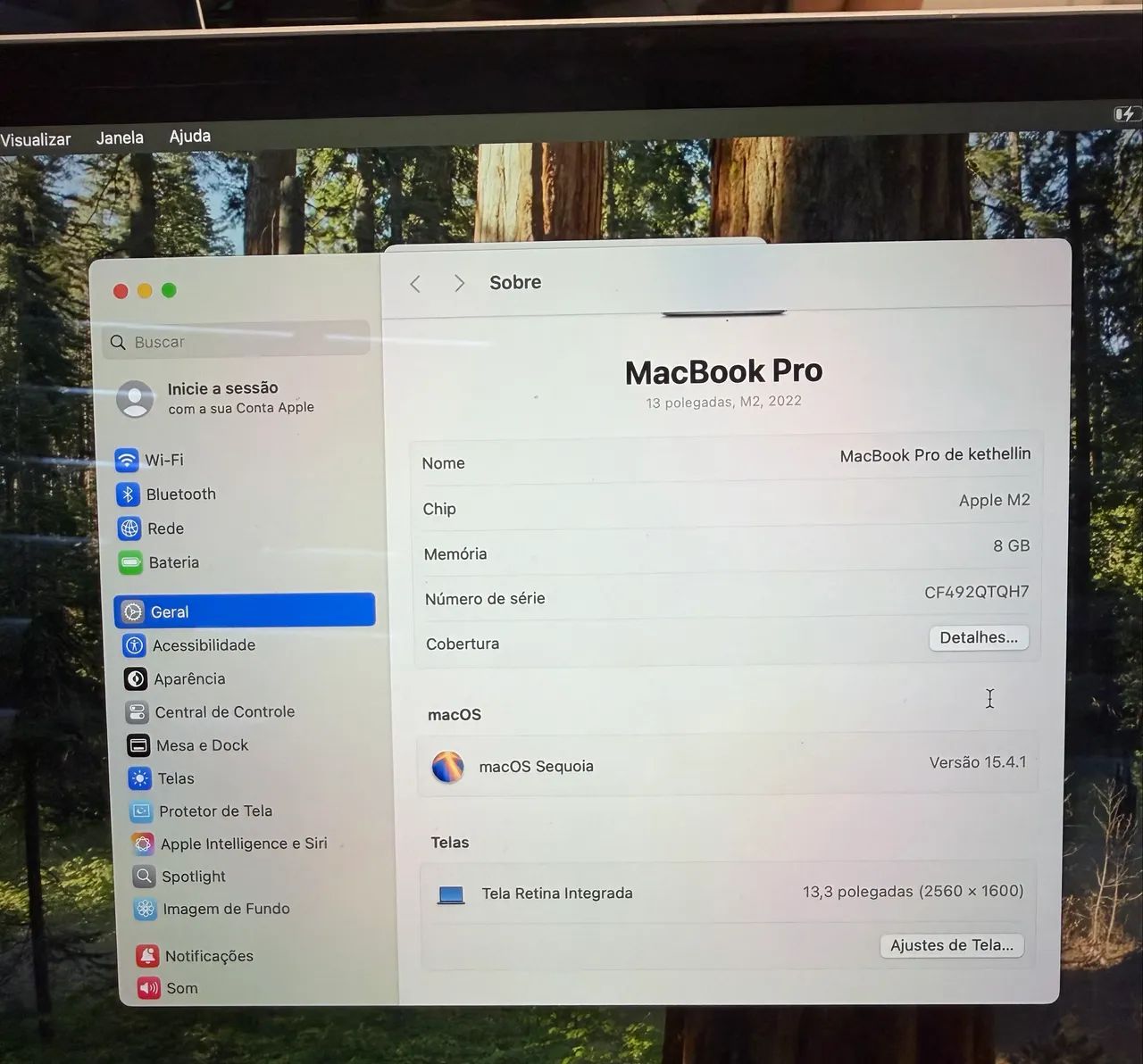Open the Janela menu
Screen dimensions: 1143x1064
point(120,137)
